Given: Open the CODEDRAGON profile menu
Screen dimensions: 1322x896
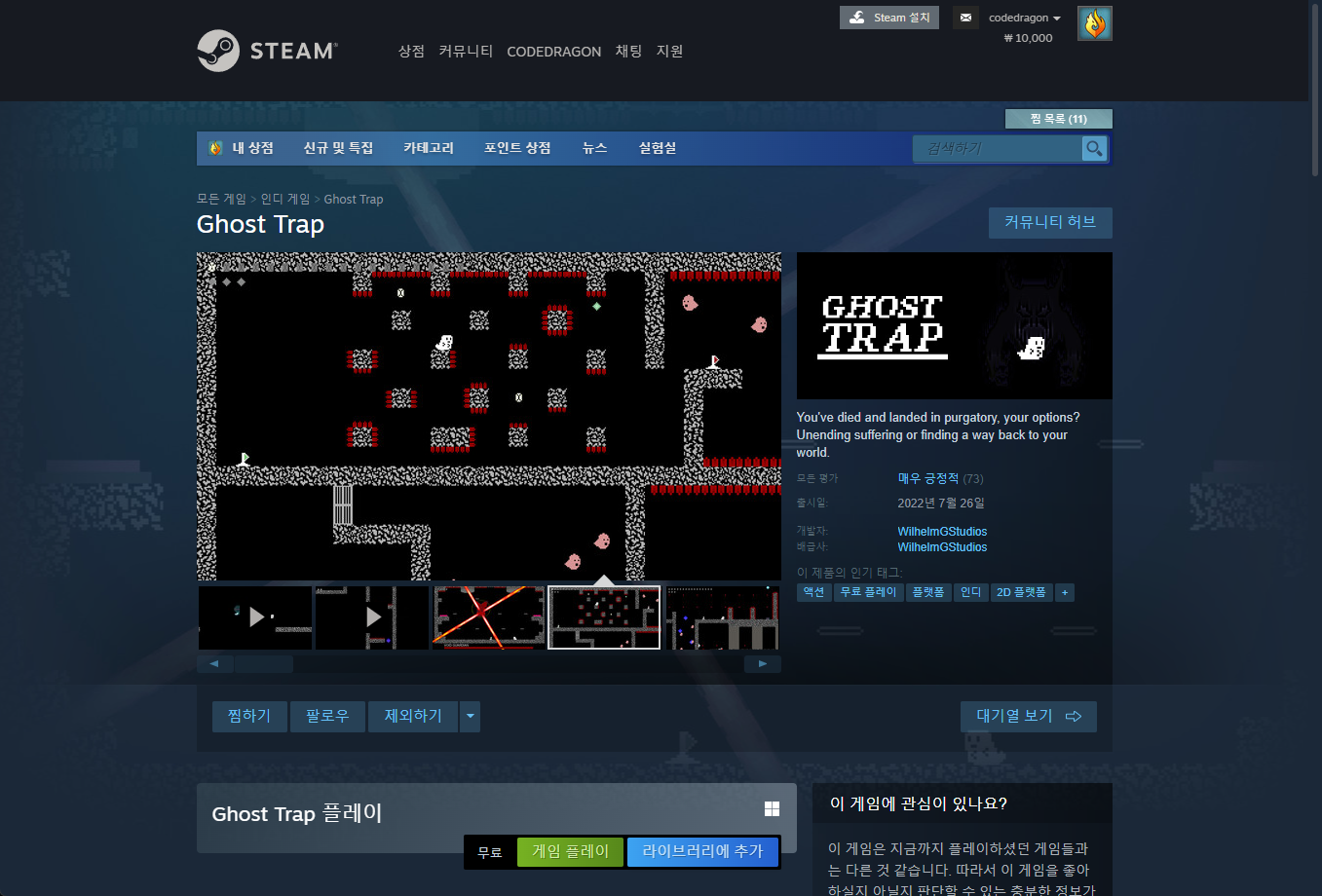Looking at the screenshot, I should tap(553, 52).
